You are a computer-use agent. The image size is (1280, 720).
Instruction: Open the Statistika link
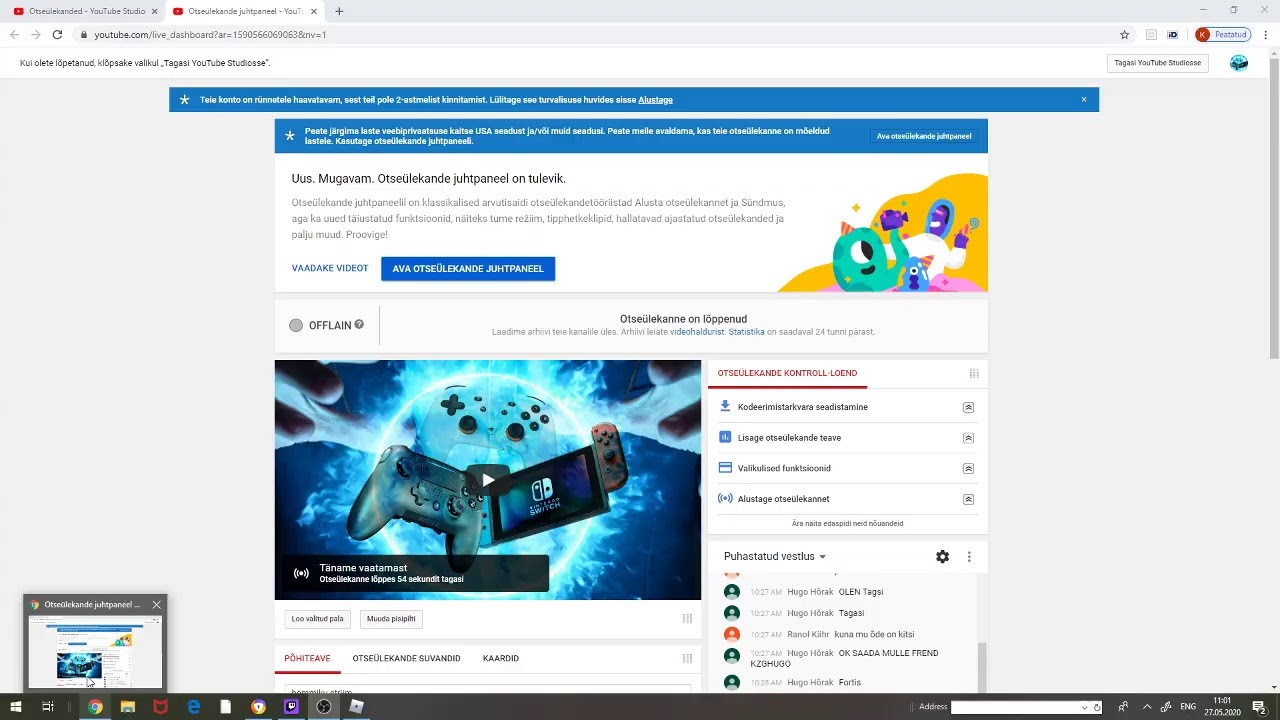click(x=746, y=332)
